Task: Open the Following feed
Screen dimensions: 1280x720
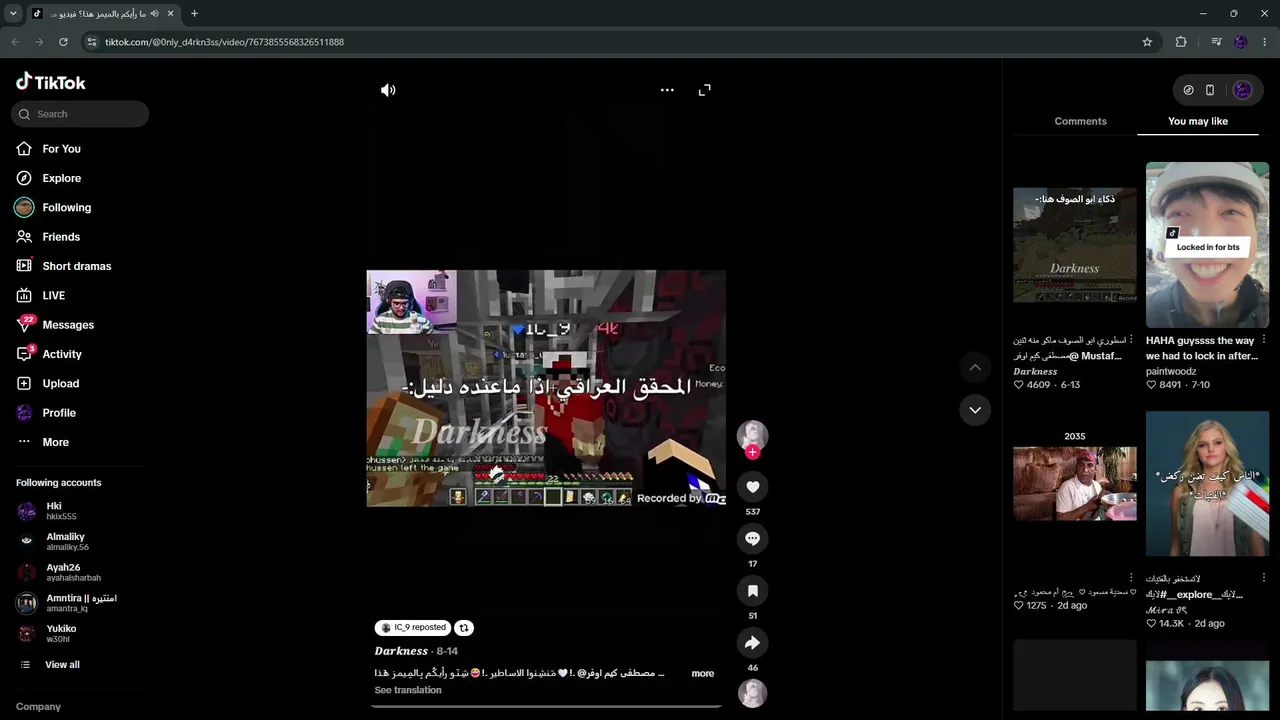Action: coord(66,207)
